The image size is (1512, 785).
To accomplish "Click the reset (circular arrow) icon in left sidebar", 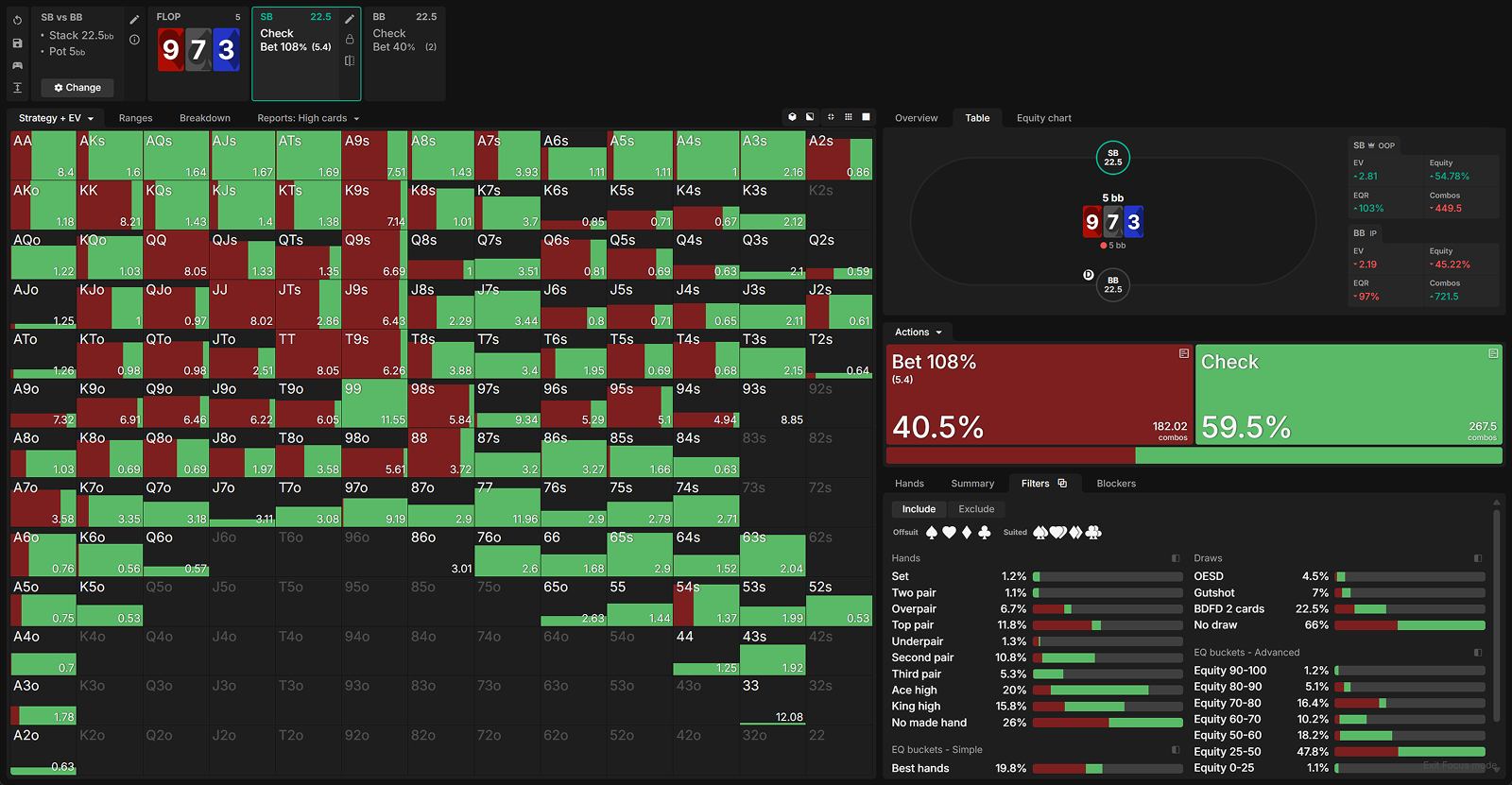I will tap(17, 20).
